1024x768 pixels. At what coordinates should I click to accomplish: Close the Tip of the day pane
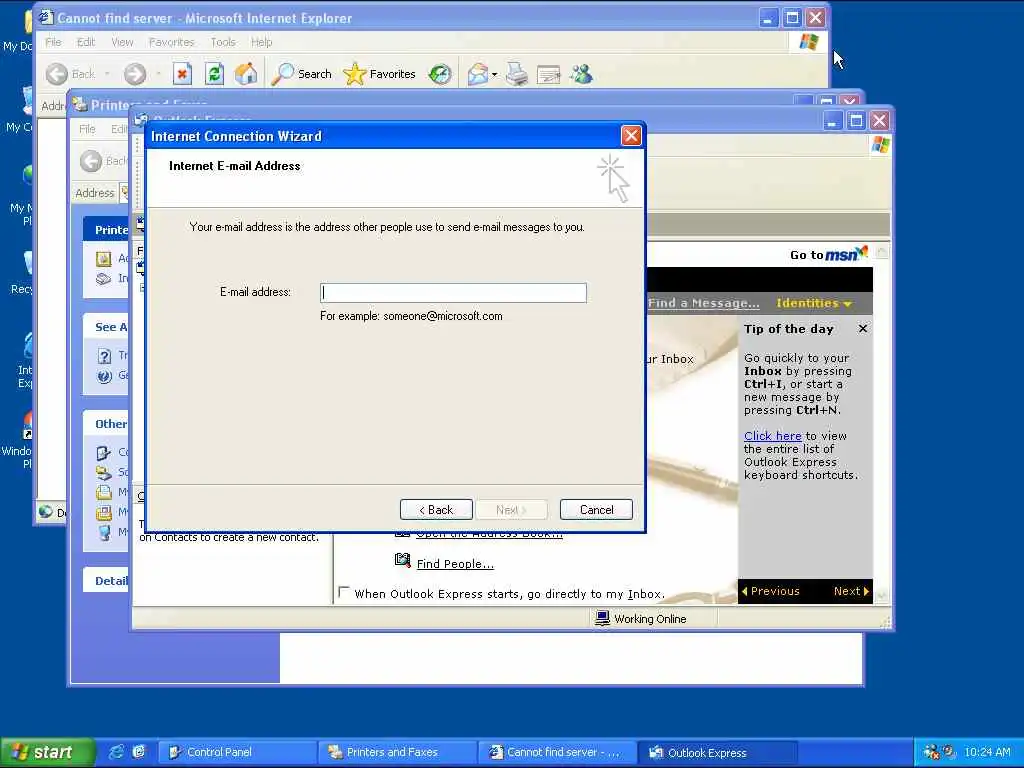(863, 328)
